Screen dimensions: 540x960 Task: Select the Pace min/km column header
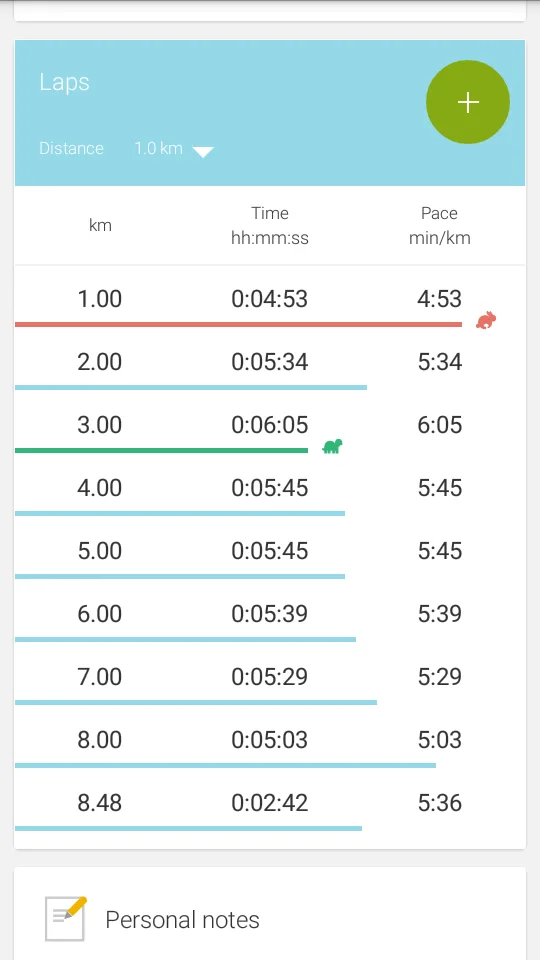[440, 225]
